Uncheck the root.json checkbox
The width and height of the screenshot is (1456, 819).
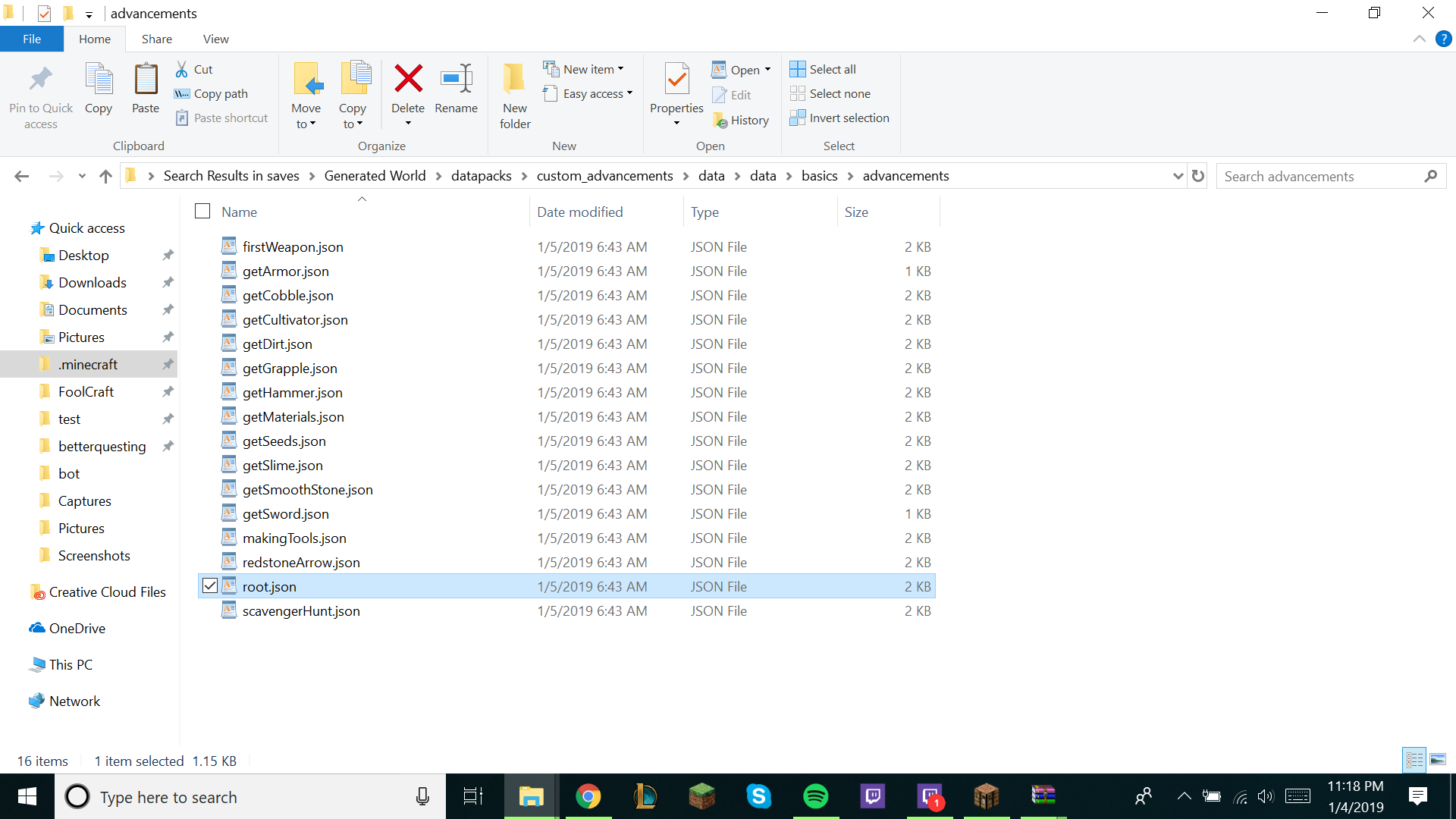[x=210, y=586]
